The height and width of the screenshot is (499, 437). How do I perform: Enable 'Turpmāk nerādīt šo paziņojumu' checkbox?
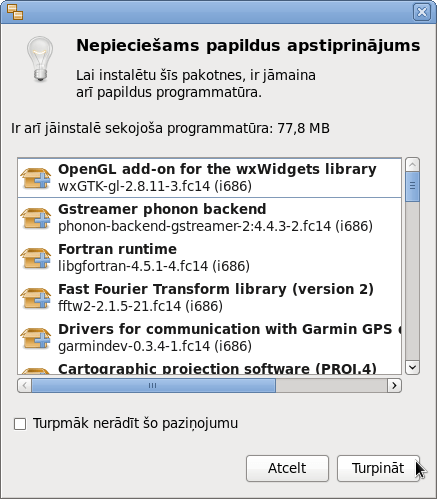pos(20,424)
